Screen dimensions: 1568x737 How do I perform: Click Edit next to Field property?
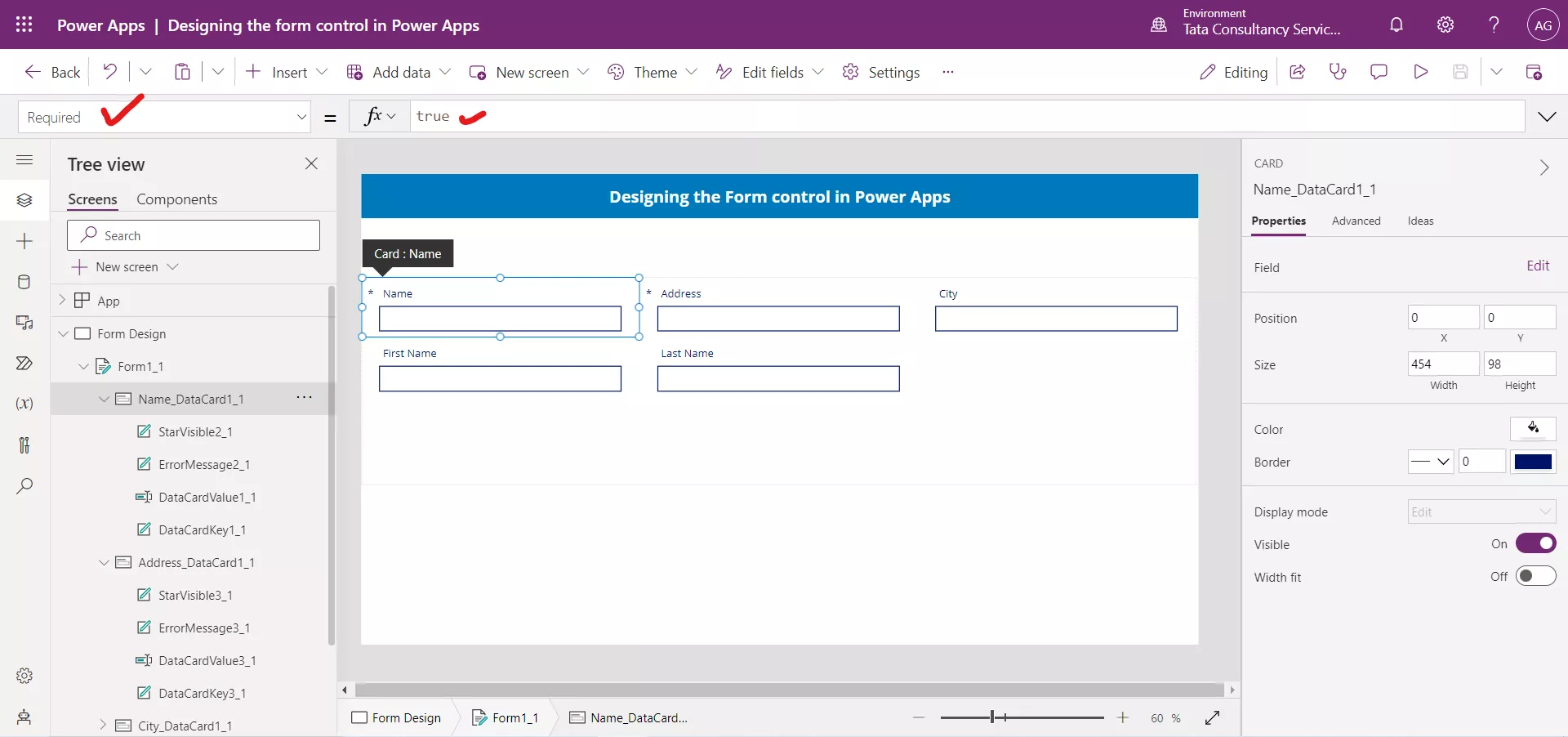tap(1539, 266)
